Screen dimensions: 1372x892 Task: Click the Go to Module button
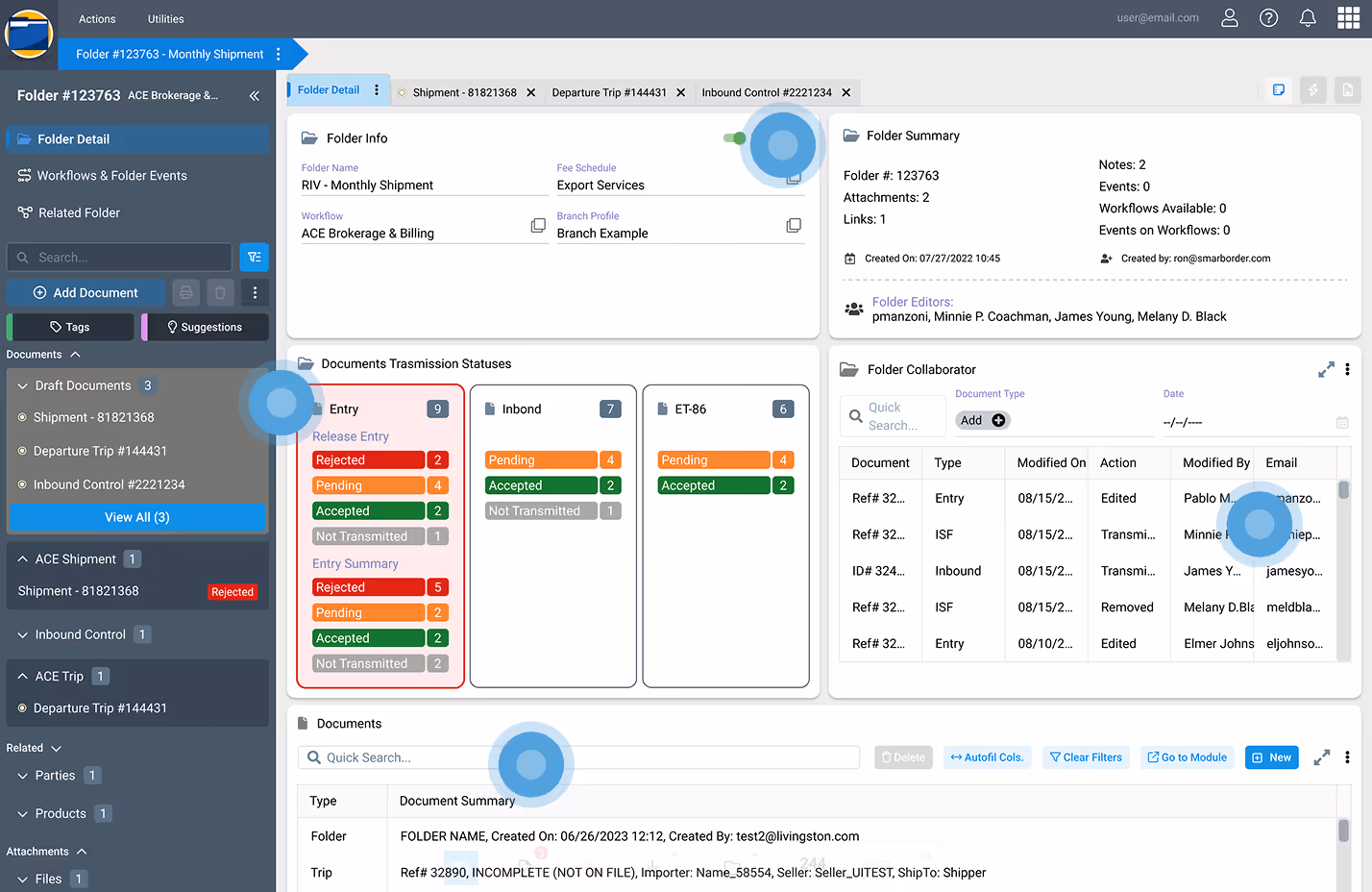[1188, 757]
